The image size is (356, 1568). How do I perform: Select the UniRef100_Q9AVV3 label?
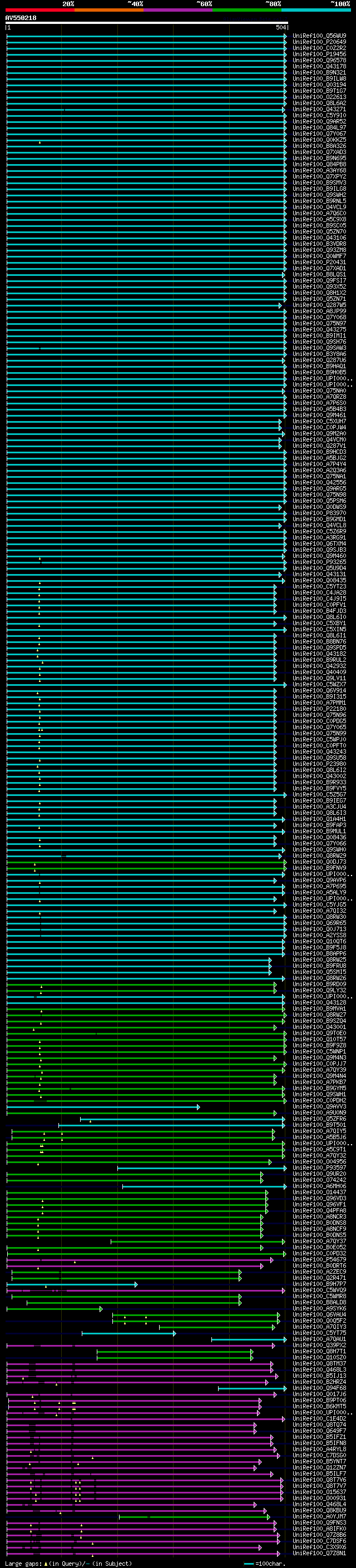(319, 1106)
